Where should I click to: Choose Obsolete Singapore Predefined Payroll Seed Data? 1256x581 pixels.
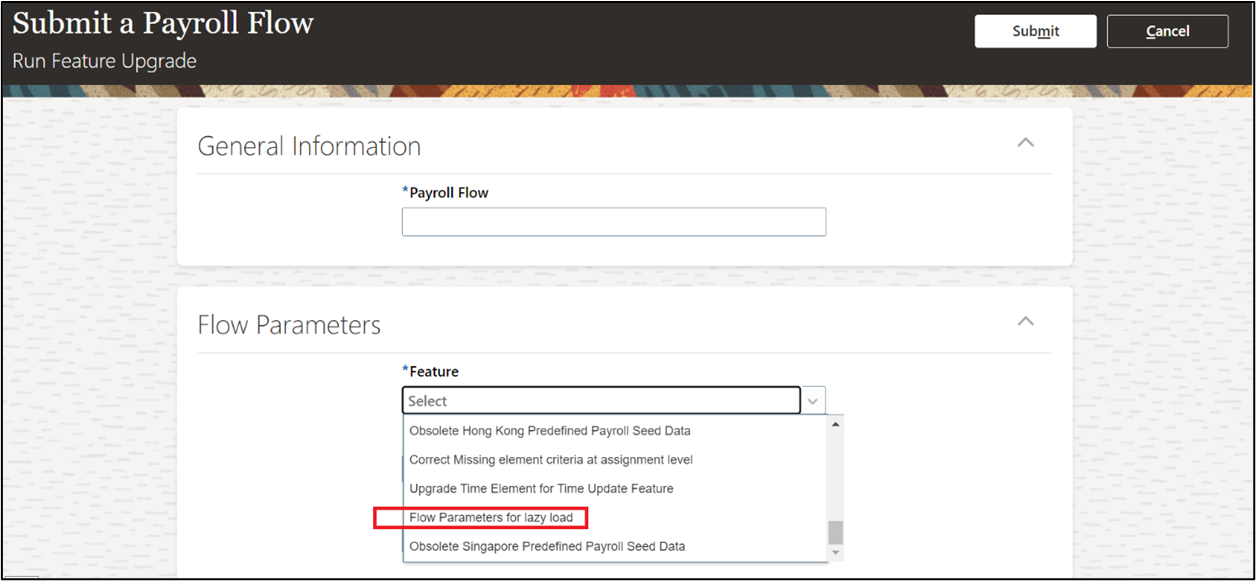pyautogui.click(x=547, y=547)
